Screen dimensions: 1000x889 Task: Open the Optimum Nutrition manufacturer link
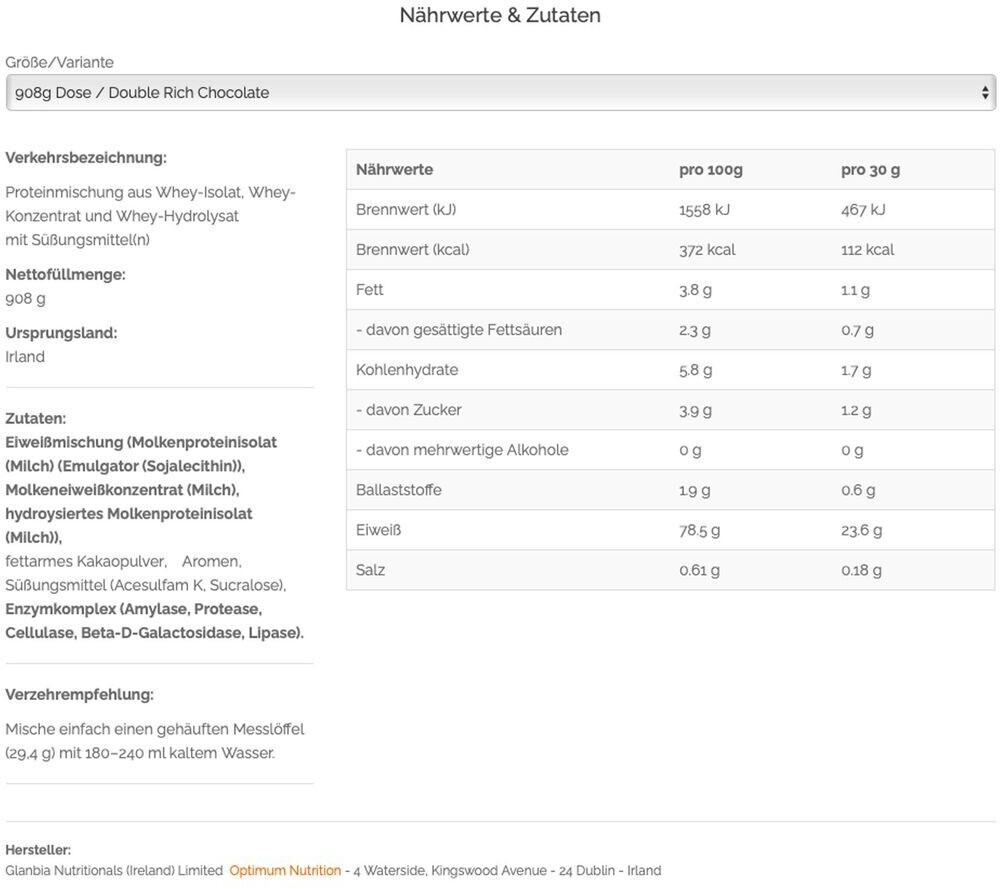[x=285, y=871]
